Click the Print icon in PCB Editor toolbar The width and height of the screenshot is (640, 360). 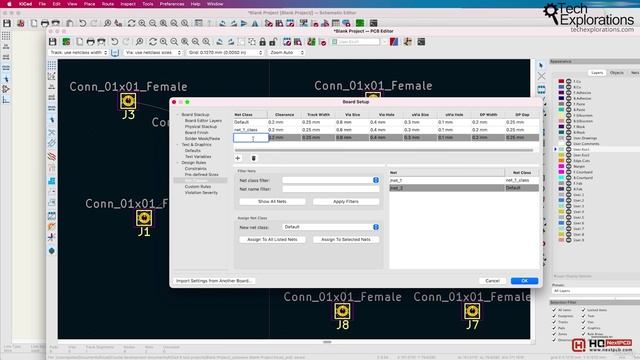coord(91,42)
